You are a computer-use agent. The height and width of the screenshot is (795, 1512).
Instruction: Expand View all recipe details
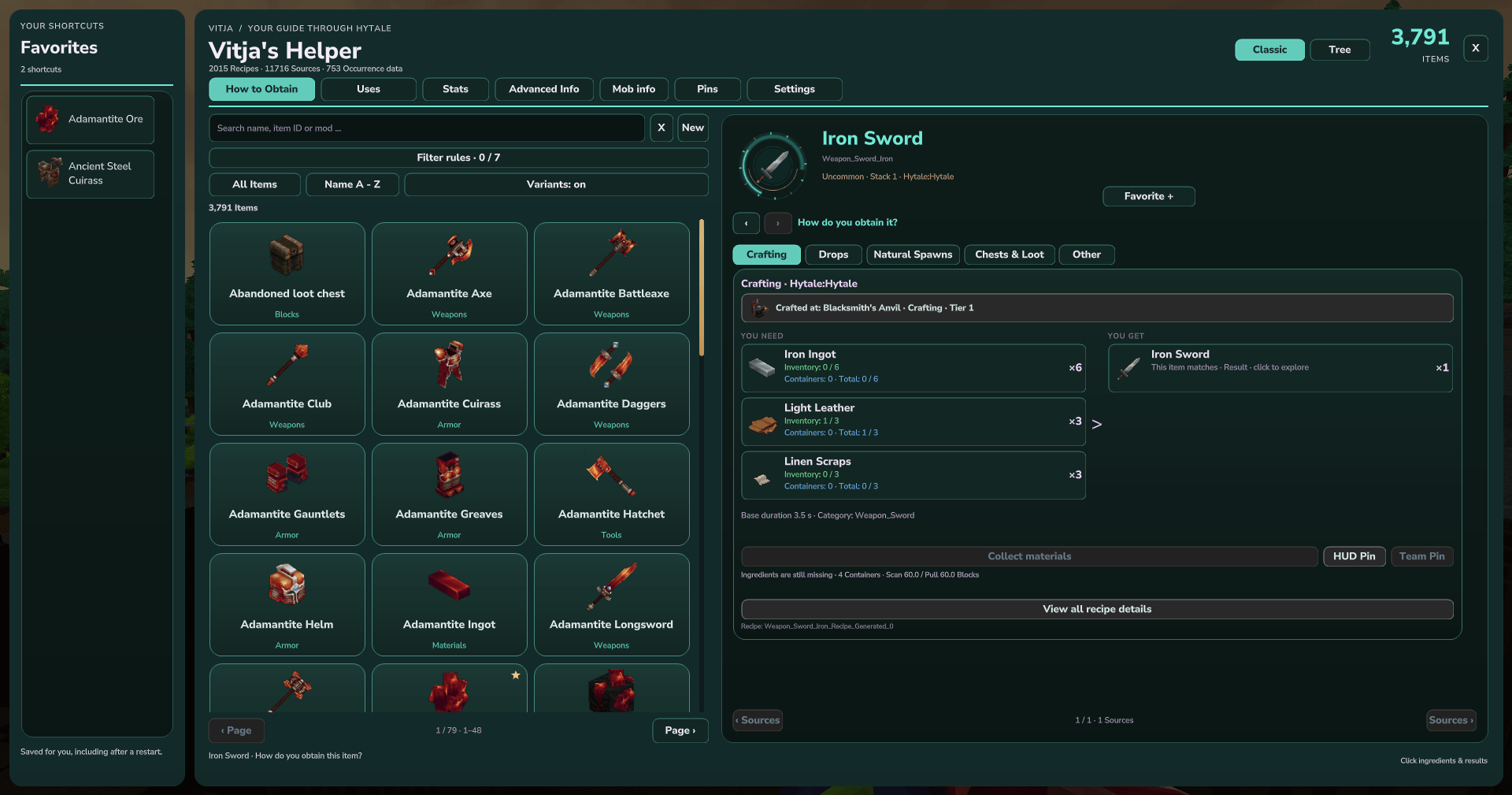click(1097, 609)
